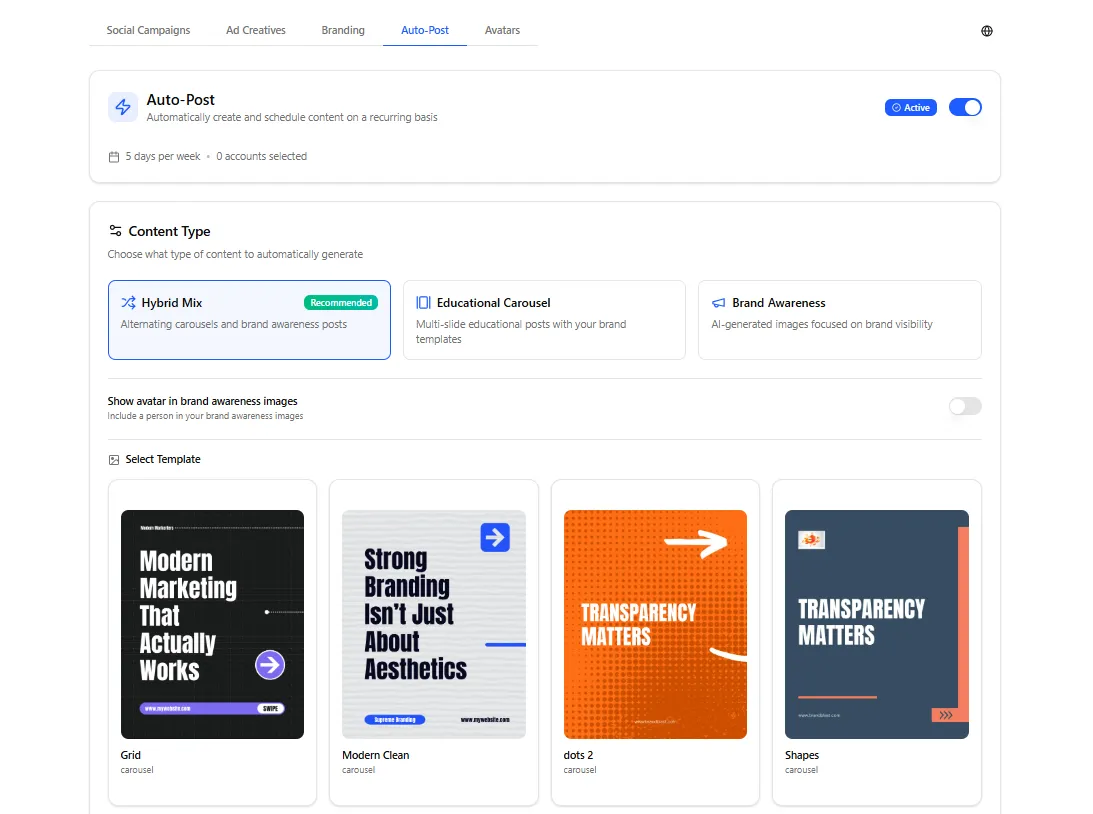Viewport: 1093px width, 814px height.
Task: Click the Auto-Post lightning bolt icon
Action: [123, 107]
